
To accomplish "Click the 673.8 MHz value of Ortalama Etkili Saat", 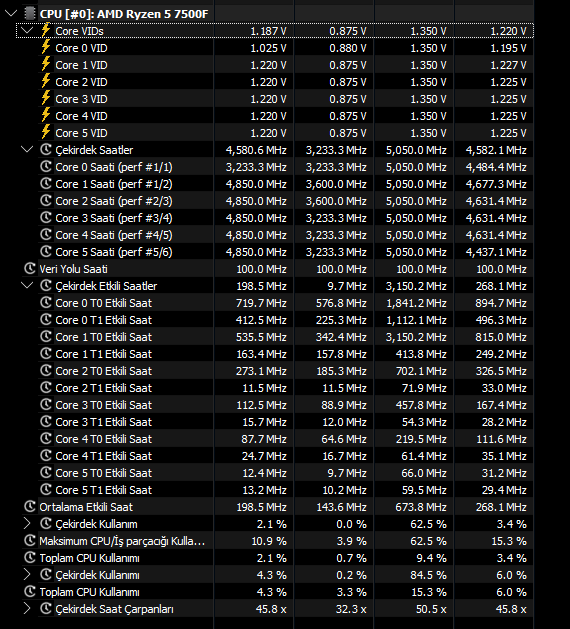I will point(421,507).
